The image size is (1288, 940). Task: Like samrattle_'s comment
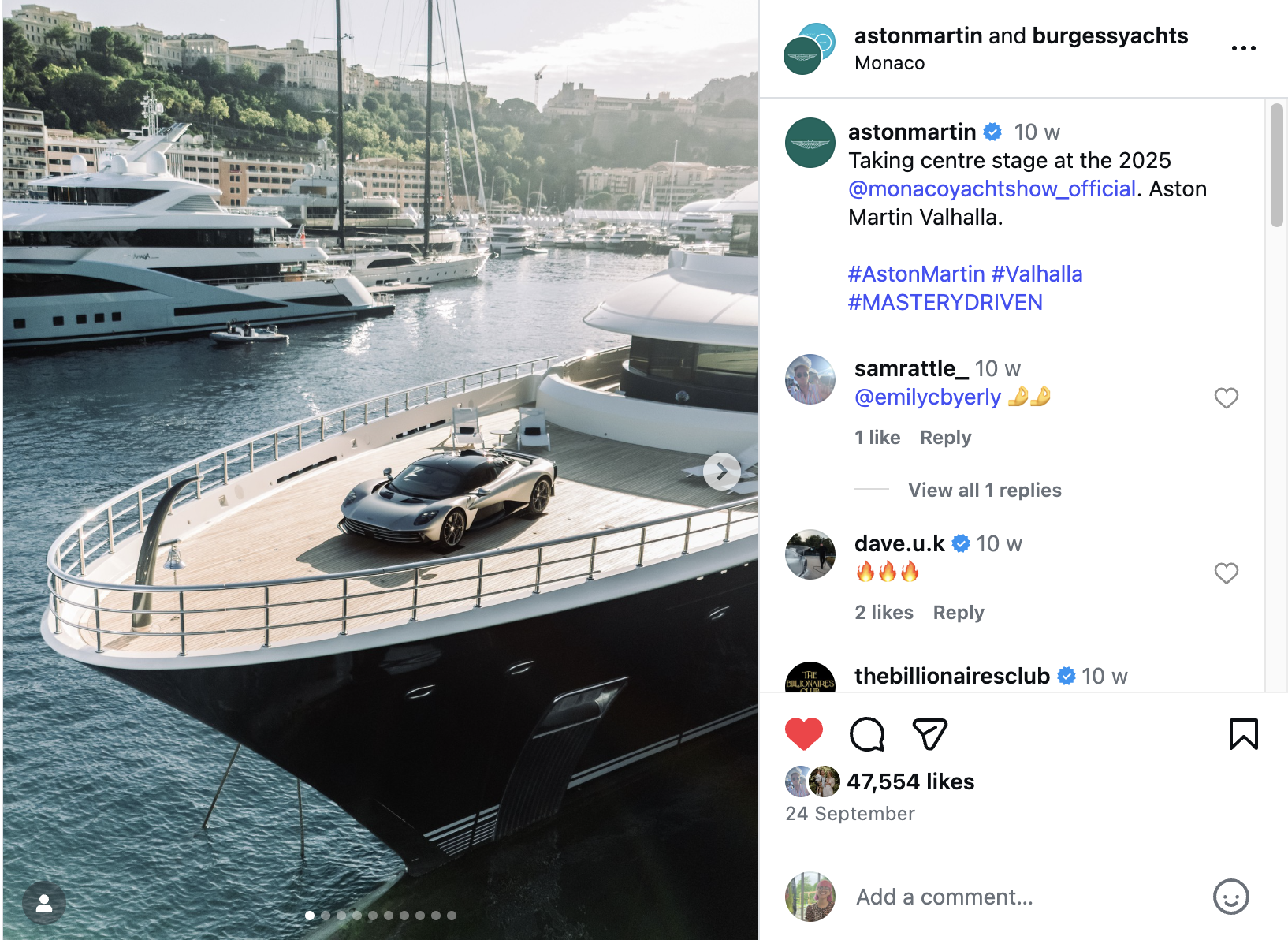click(1226, 398)
